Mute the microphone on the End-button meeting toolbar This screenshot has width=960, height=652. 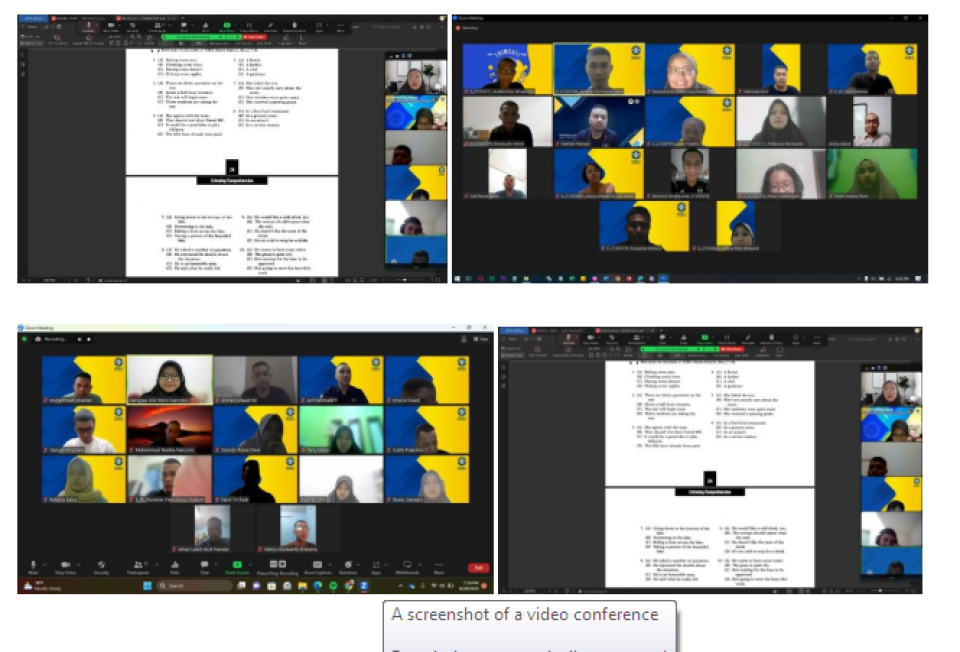34,567
